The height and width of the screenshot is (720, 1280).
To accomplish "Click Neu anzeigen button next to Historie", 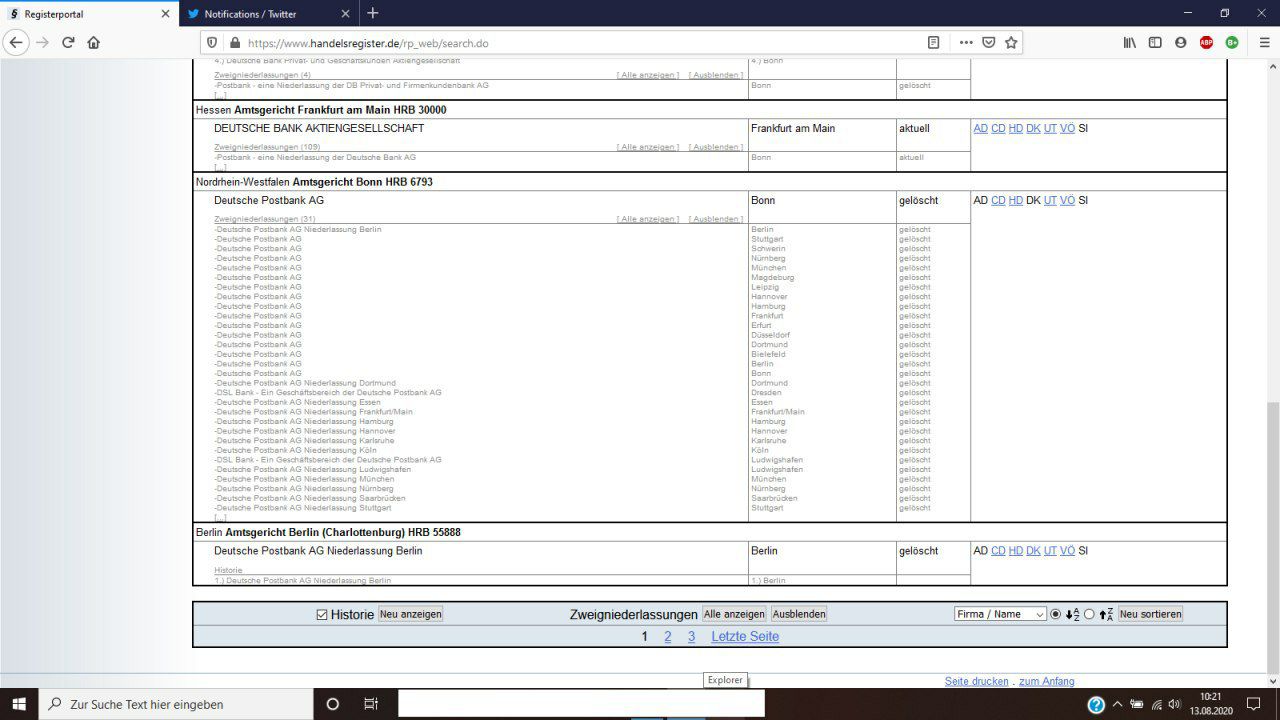I will point(410,614).
